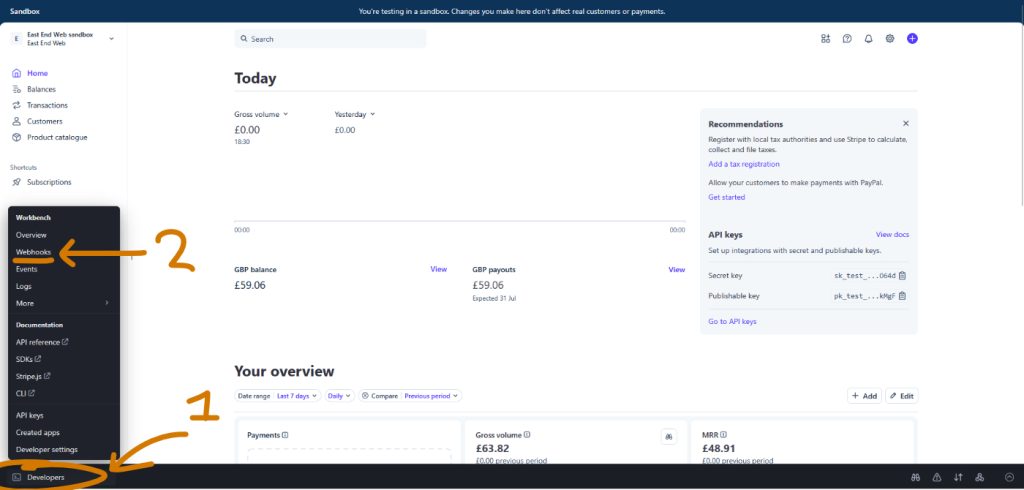Open SDKs documentation link
Viewport: 1024px width, 490px height.
coord(28,359)
